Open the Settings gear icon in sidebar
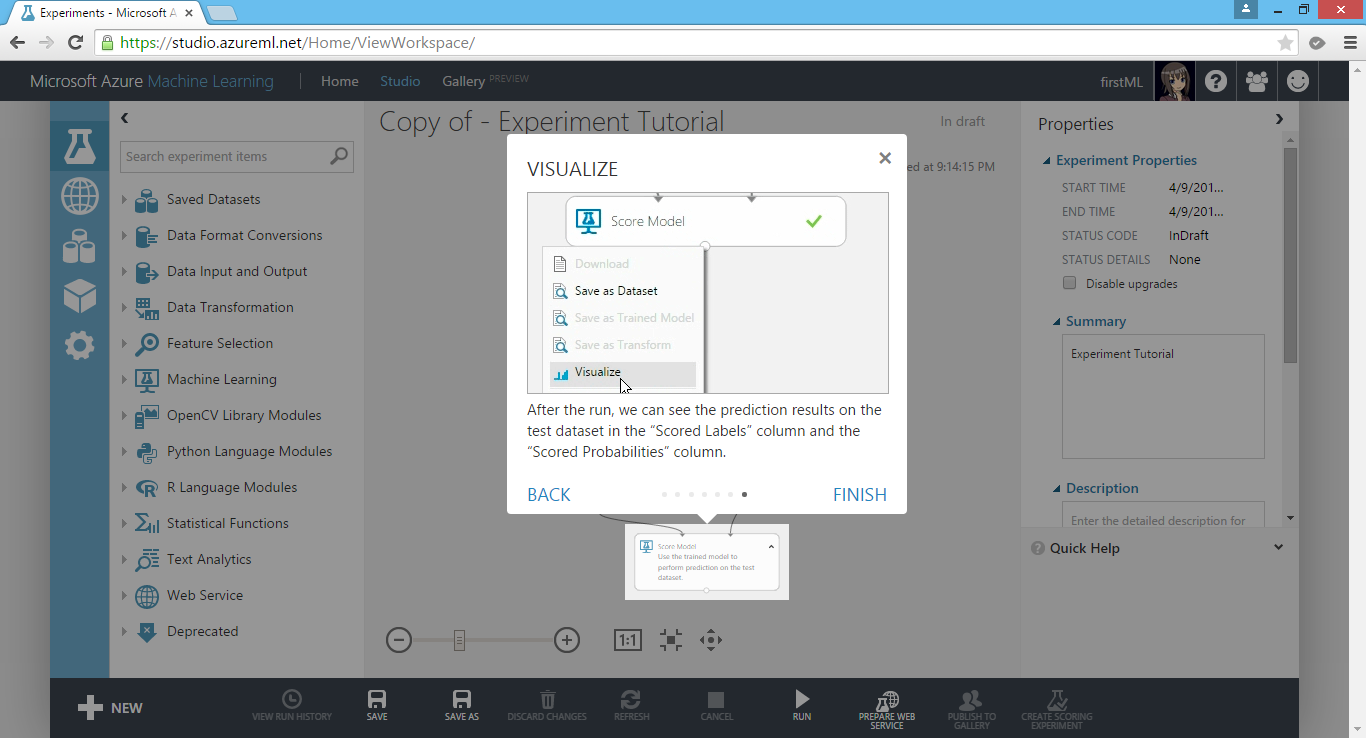This screenshot has width=1366, height=738. [80, 346]
